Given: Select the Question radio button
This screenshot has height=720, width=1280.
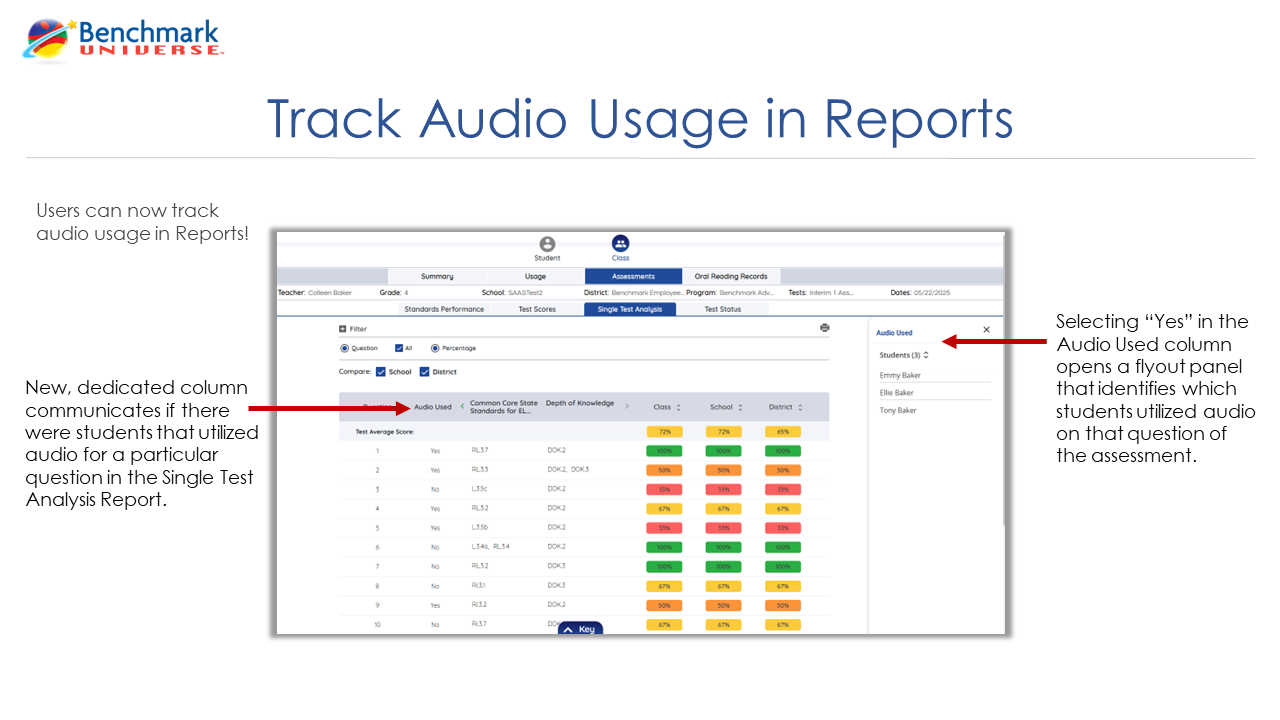Looking at the screenshot, I should coord(345,349).
